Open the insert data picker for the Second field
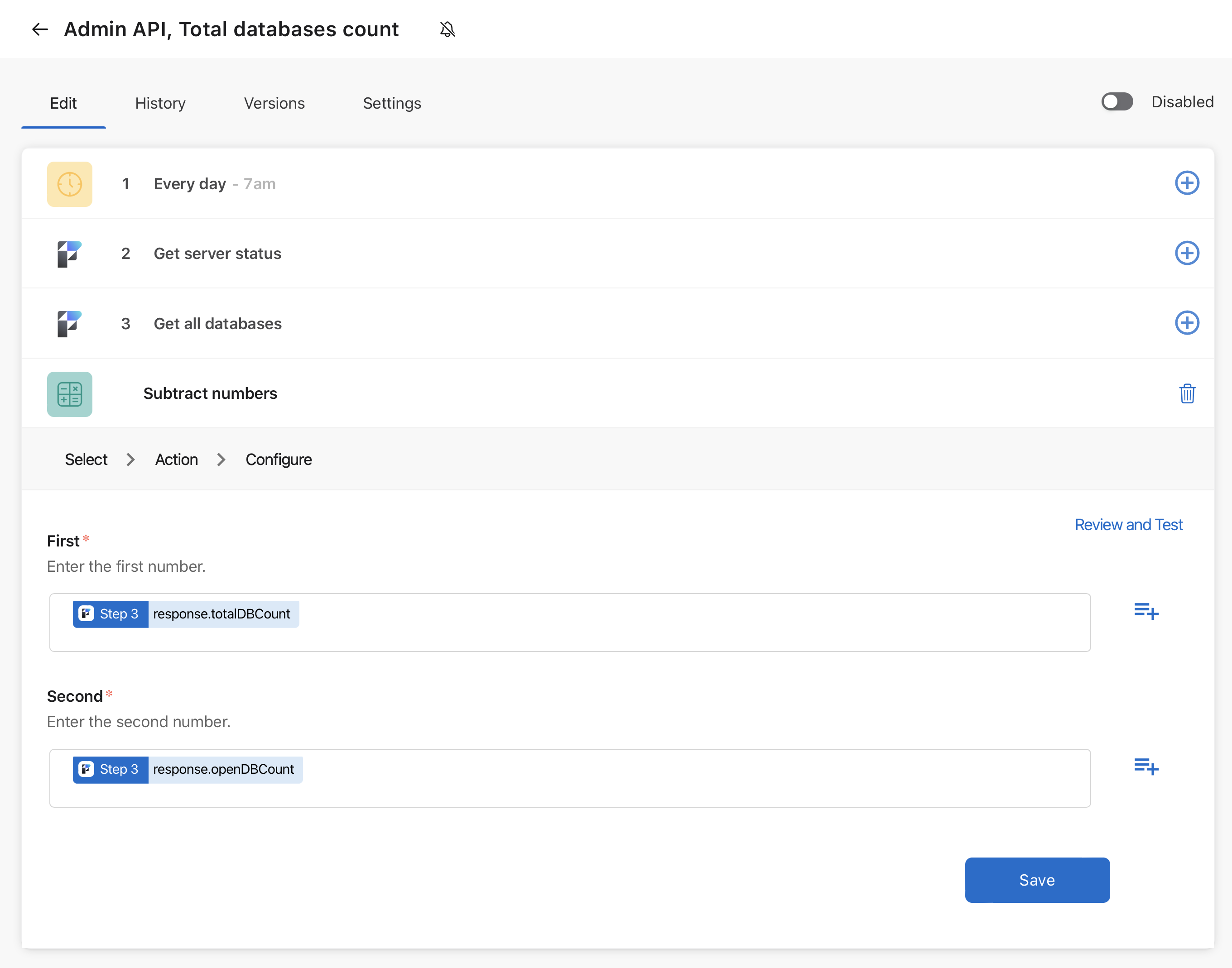The height and width of the screenshot is (968, 1232). pyautogui.click(x=1146, y=766)
